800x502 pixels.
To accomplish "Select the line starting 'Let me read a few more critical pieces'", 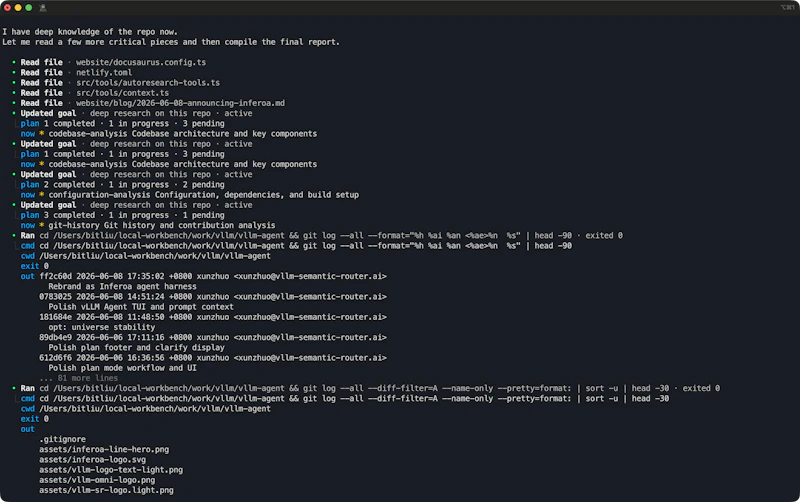I will pos(171,42).
